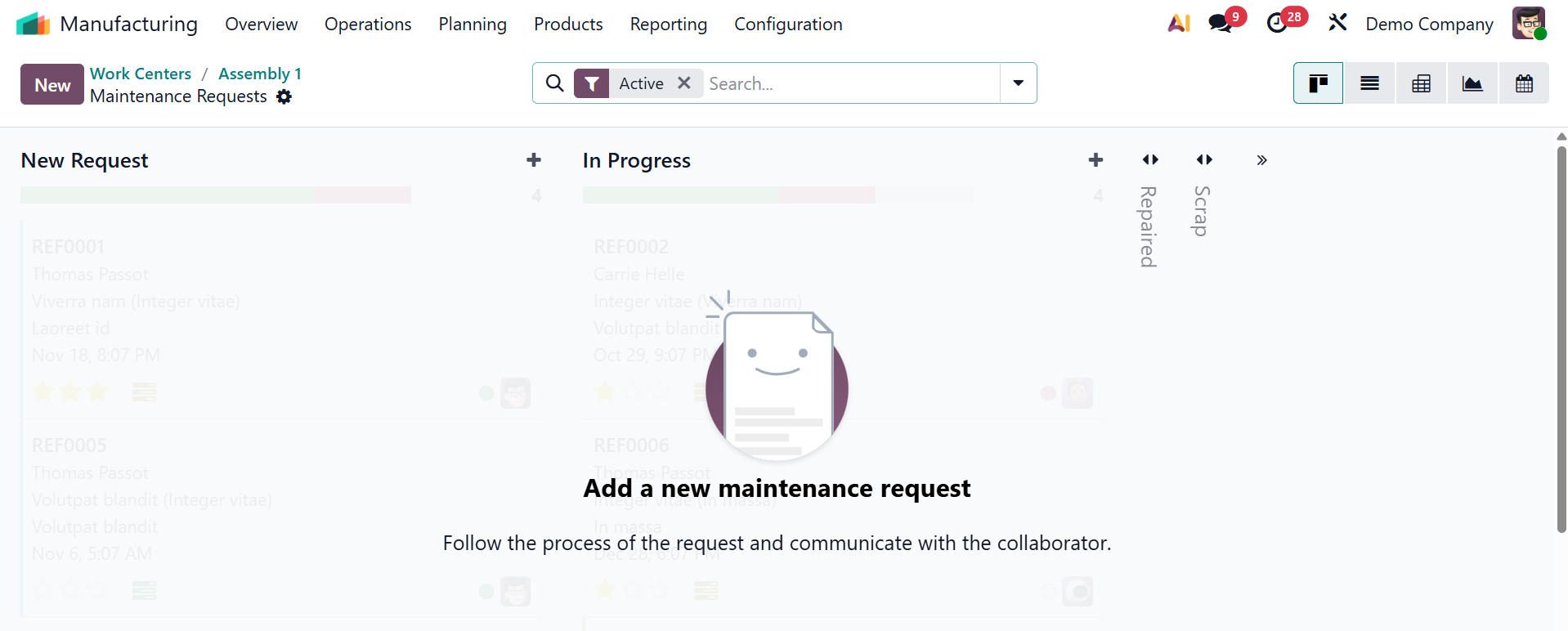
Task: Remove the Active filter
Action: [x=684, y=83]
